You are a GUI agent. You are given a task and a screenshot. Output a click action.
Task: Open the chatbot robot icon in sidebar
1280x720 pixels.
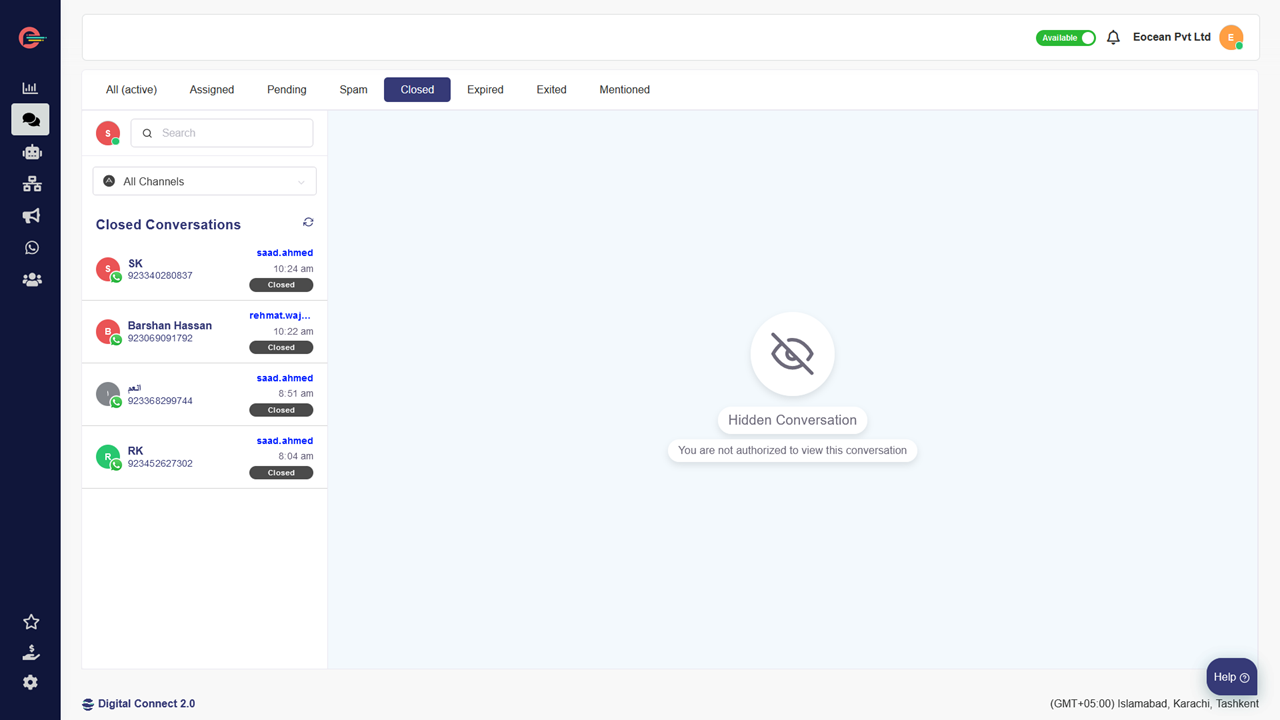31,152
